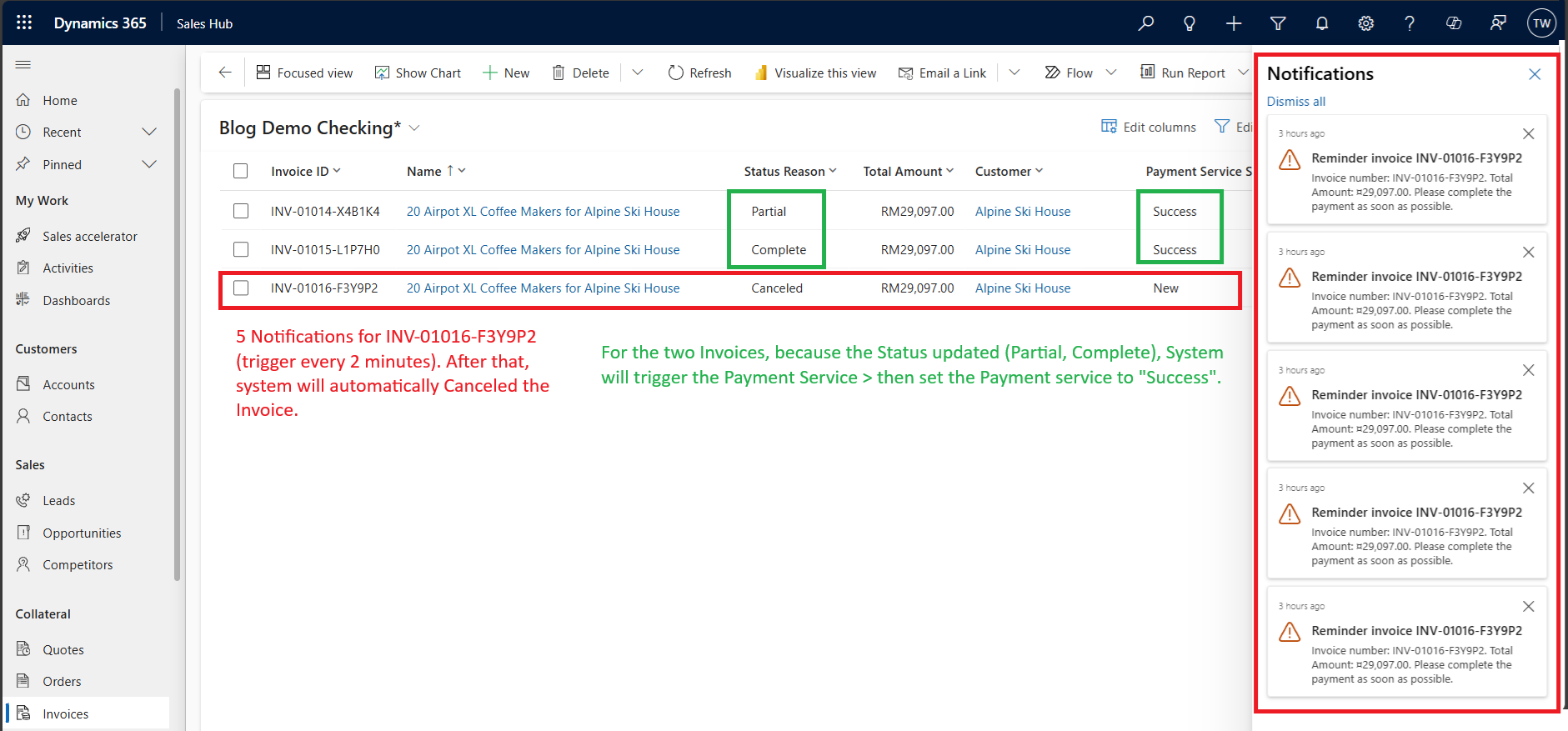Open the TW user account avatar
Viewport: 1568px width, 731px height.
click(1541, 23)
